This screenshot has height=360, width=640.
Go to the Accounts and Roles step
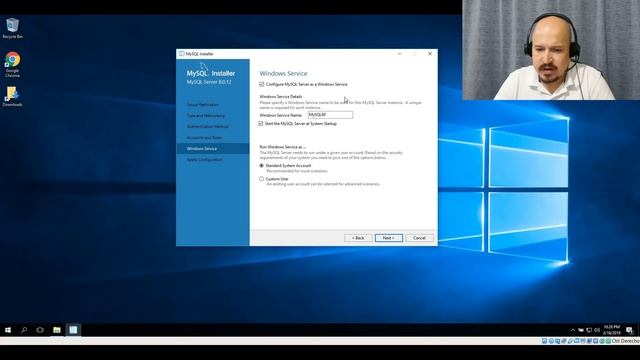pos(204,138)
